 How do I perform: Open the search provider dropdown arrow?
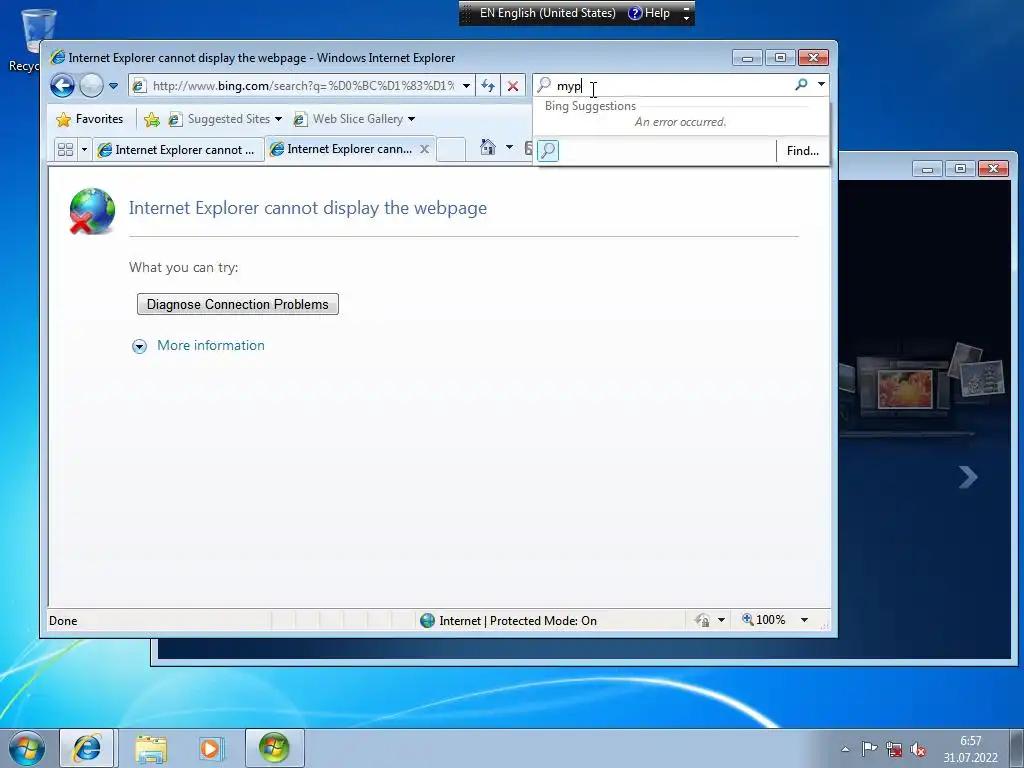coord(822,85)
